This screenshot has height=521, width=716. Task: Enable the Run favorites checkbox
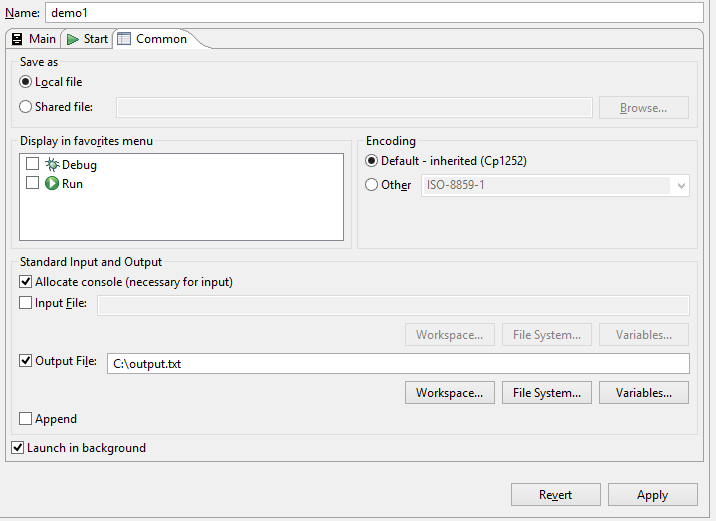point(33,184)
